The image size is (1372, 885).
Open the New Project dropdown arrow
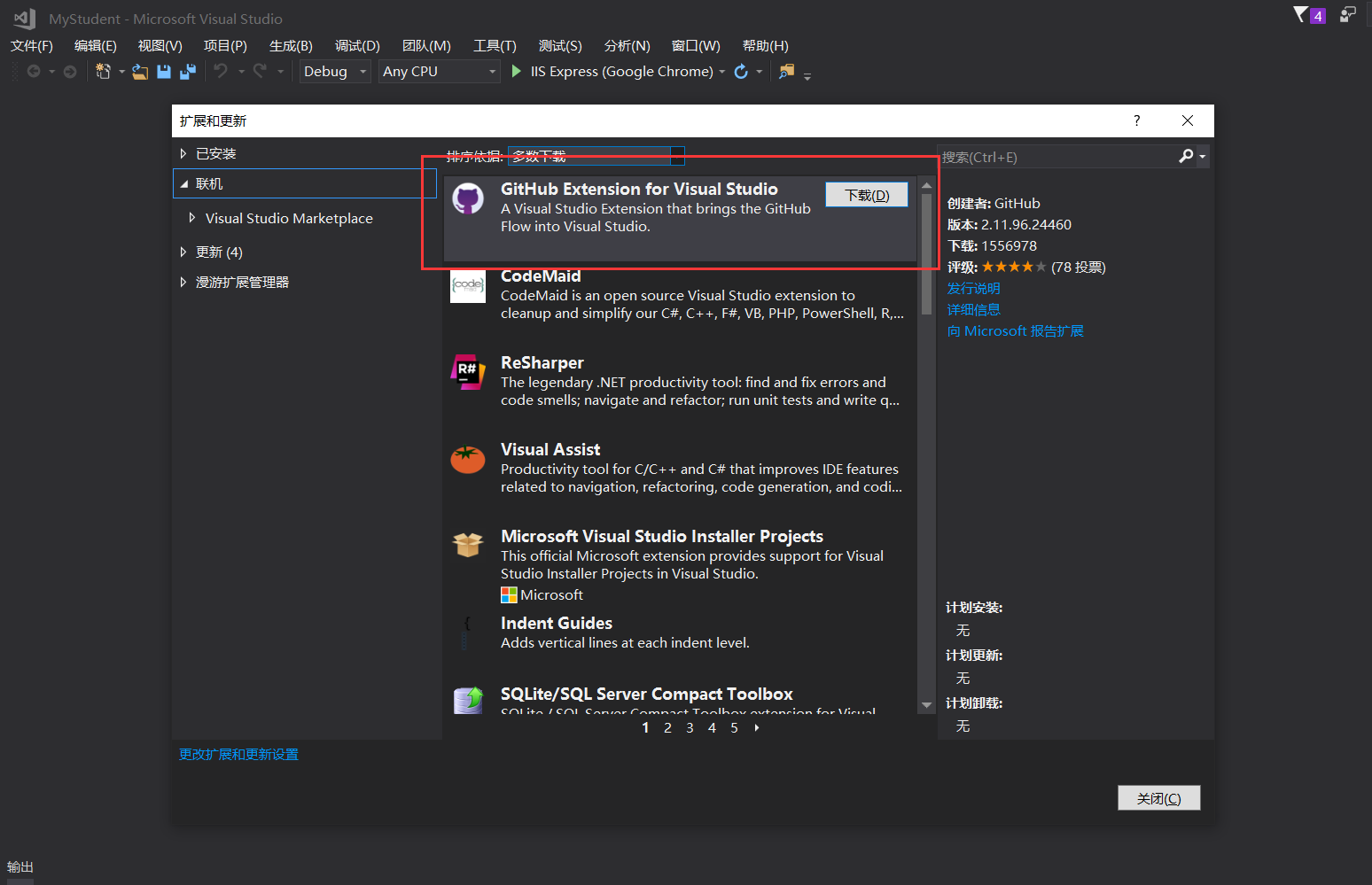tap(121, 72)
